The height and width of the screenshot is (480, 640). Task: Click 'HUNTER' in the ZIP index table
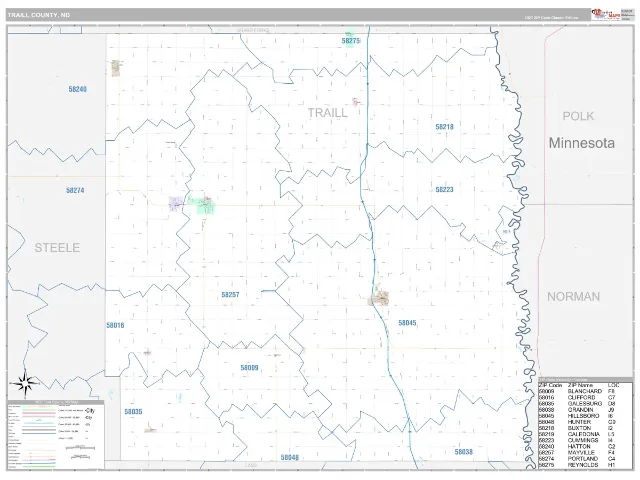579,422
